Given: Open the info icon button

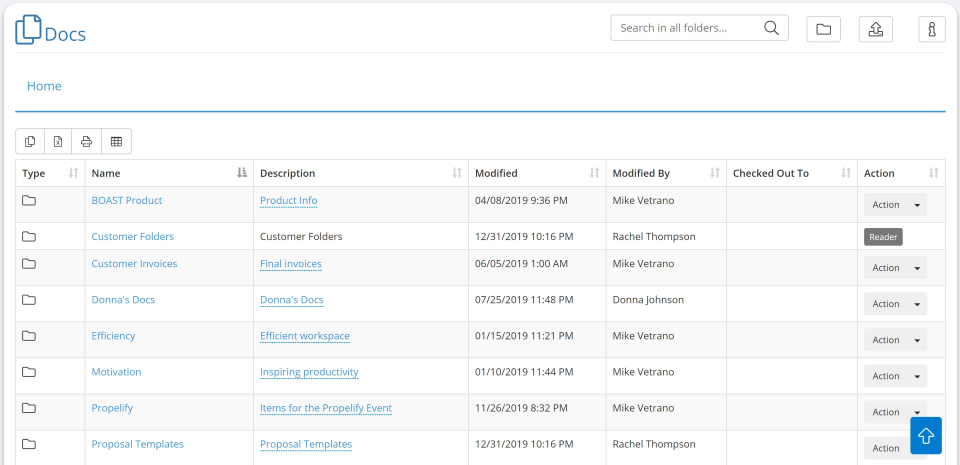Looking at the screenshot, I should coord(931,29).
